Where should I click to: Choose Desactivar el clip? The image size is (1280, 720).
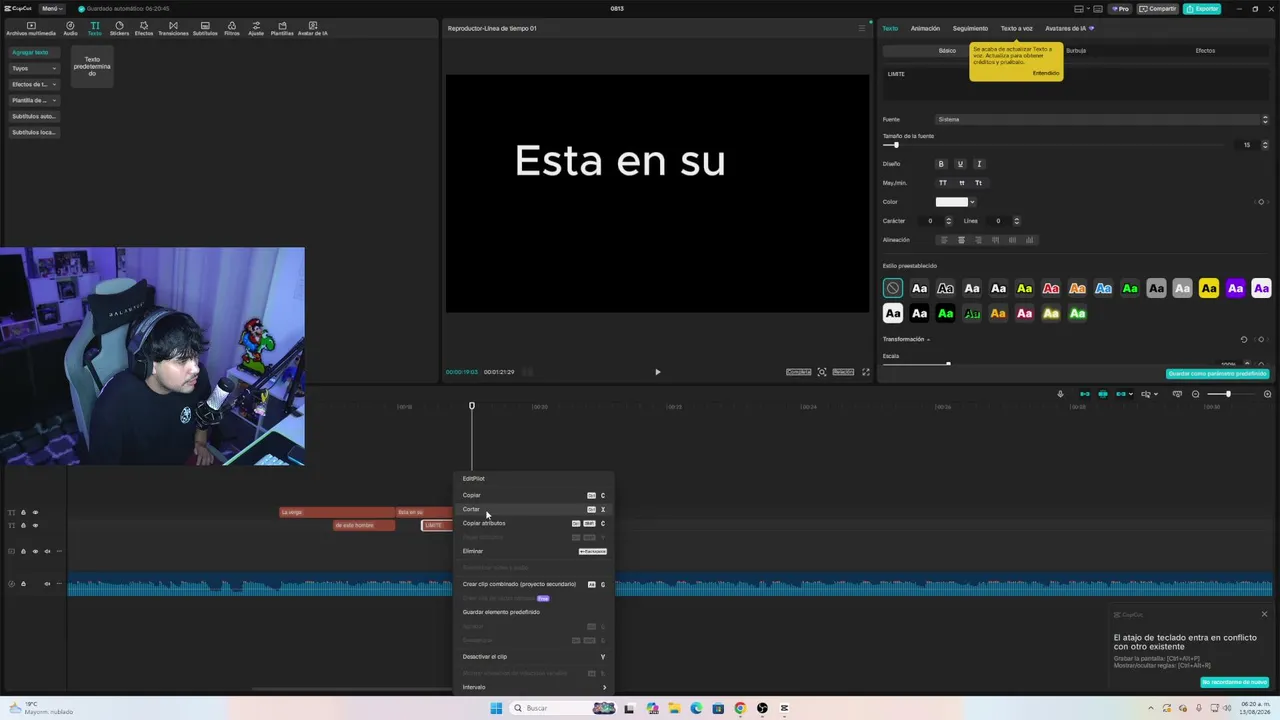click(534, 657)
